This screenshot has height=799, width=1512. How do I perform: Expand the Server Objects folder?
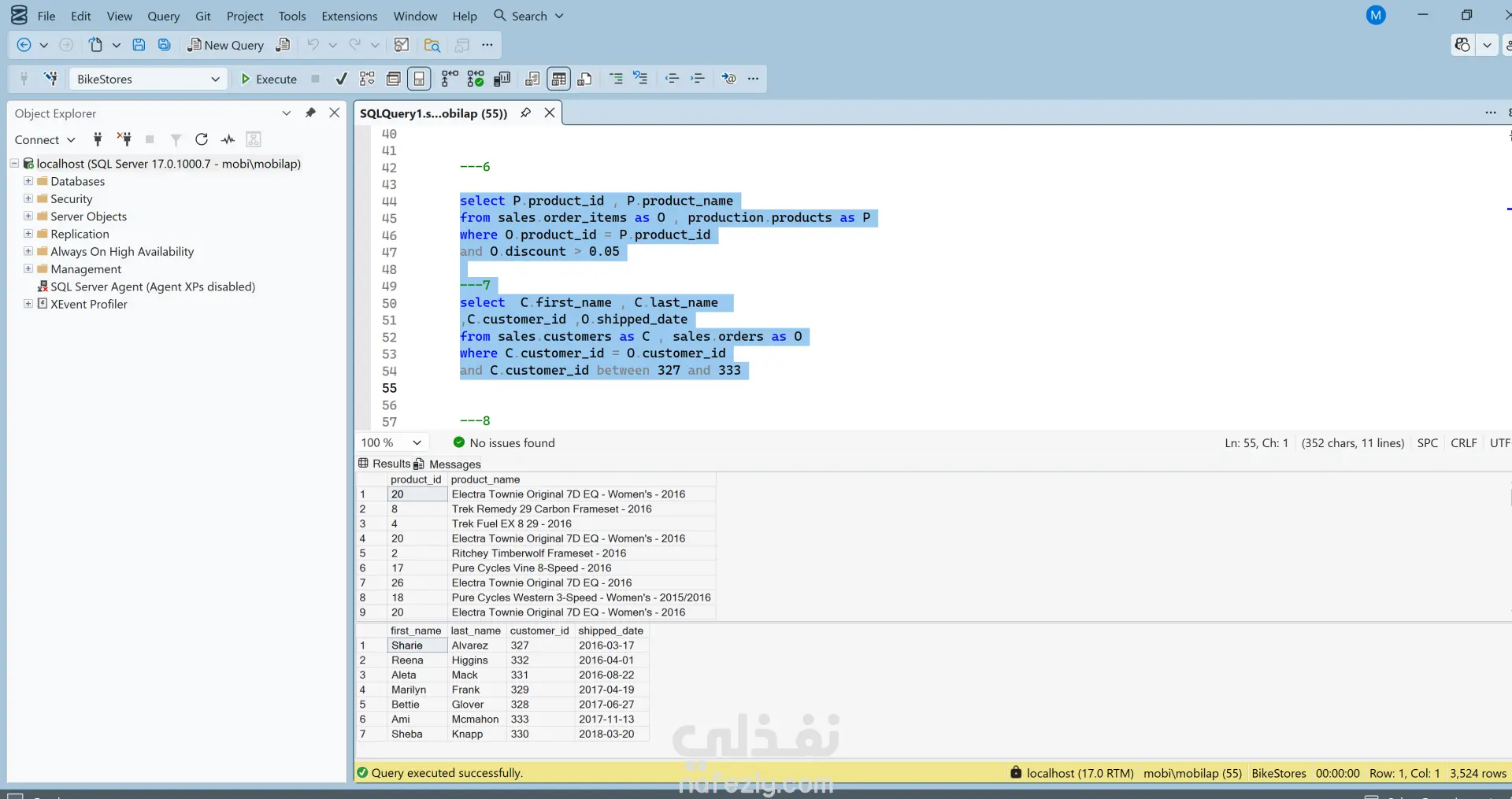pos(28,216)
